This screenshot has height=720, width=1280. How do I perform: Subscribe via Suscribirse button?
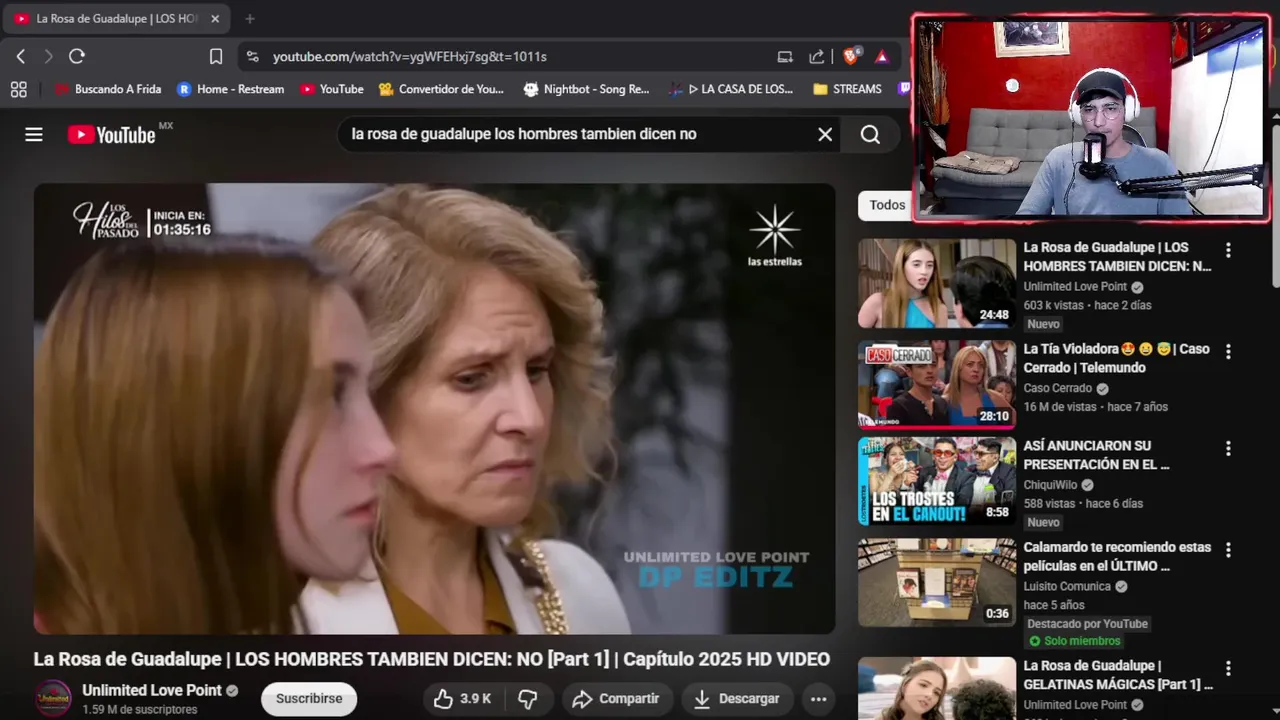309,699
